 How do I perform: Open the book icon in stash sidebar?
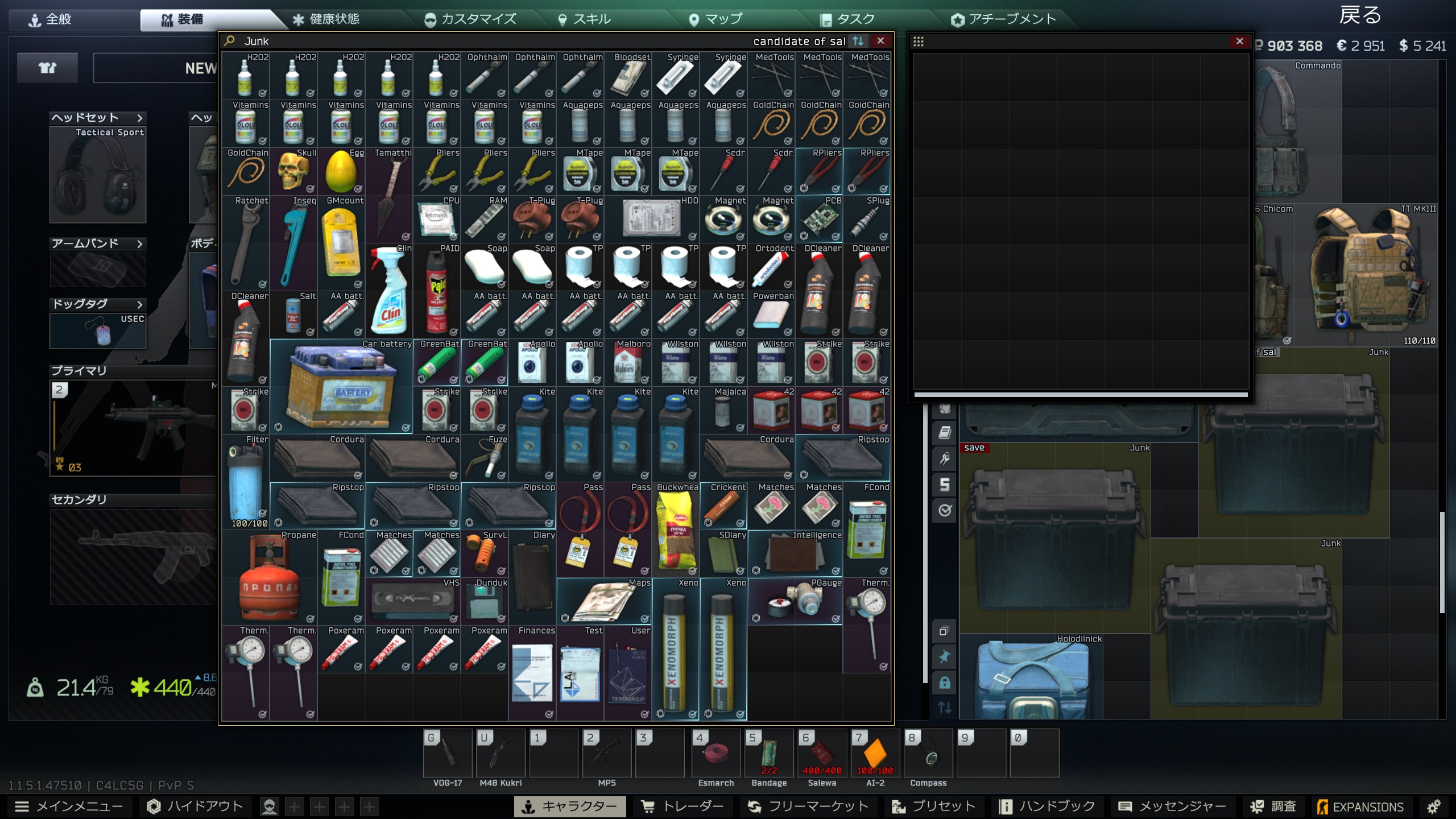click(x=945, y=432)
